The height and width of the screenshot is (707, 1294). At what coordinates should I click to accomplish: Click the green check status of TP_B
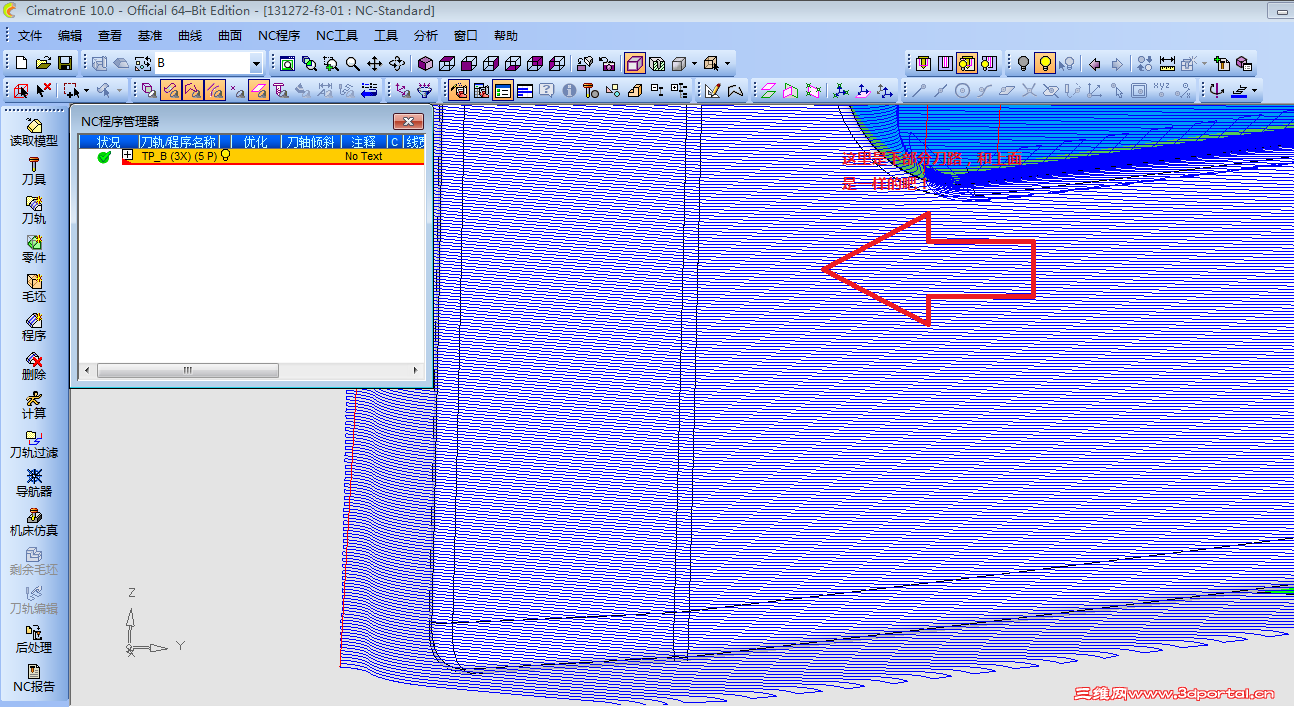coord(104,157)
